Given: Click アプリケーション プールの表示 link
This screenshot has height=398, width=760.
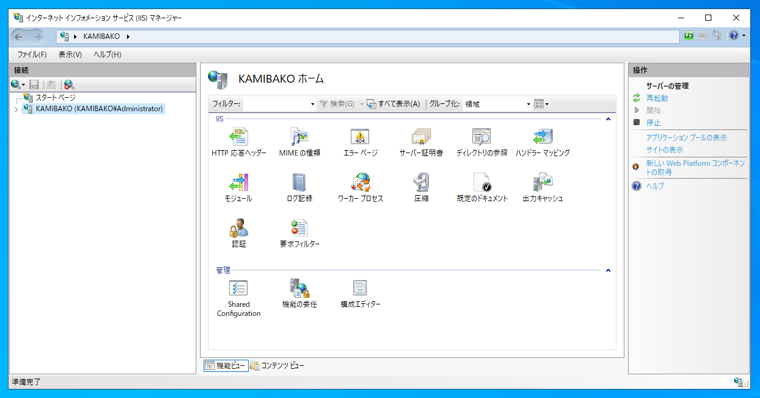Looking at the screenshot, I should 686,138.
